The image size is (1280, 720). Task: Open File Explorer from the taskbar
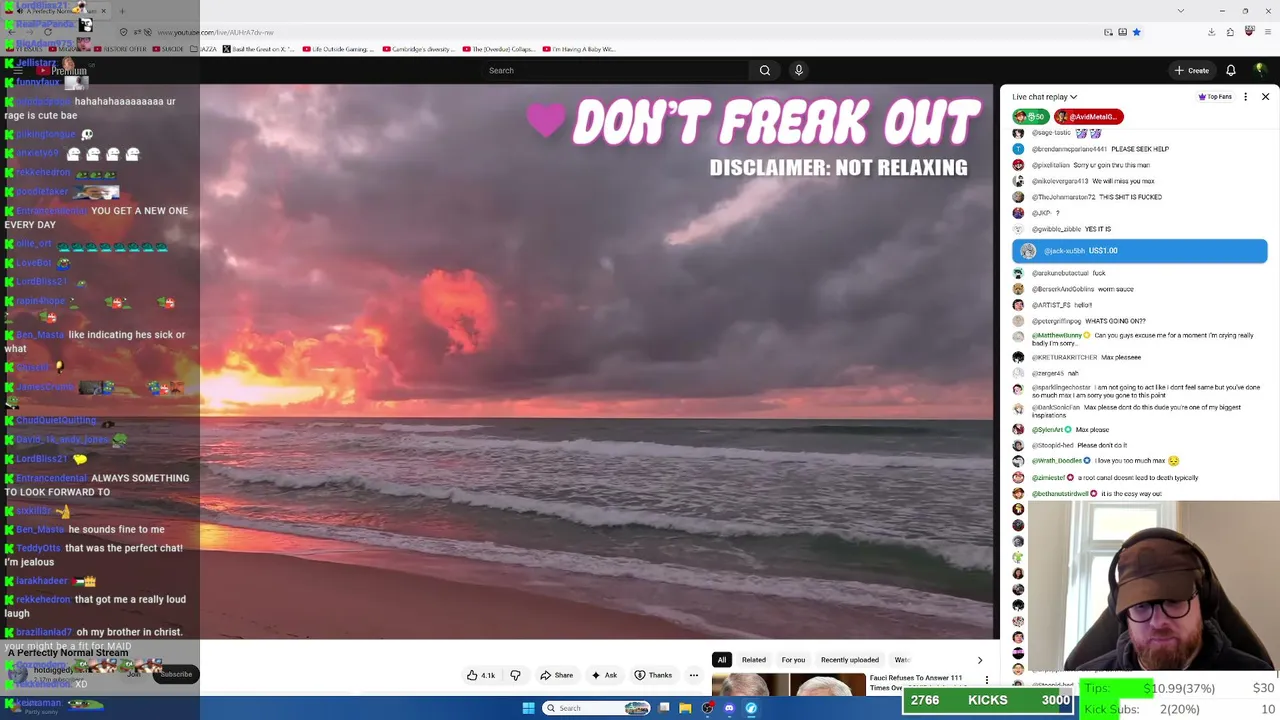tap(685, 708)
